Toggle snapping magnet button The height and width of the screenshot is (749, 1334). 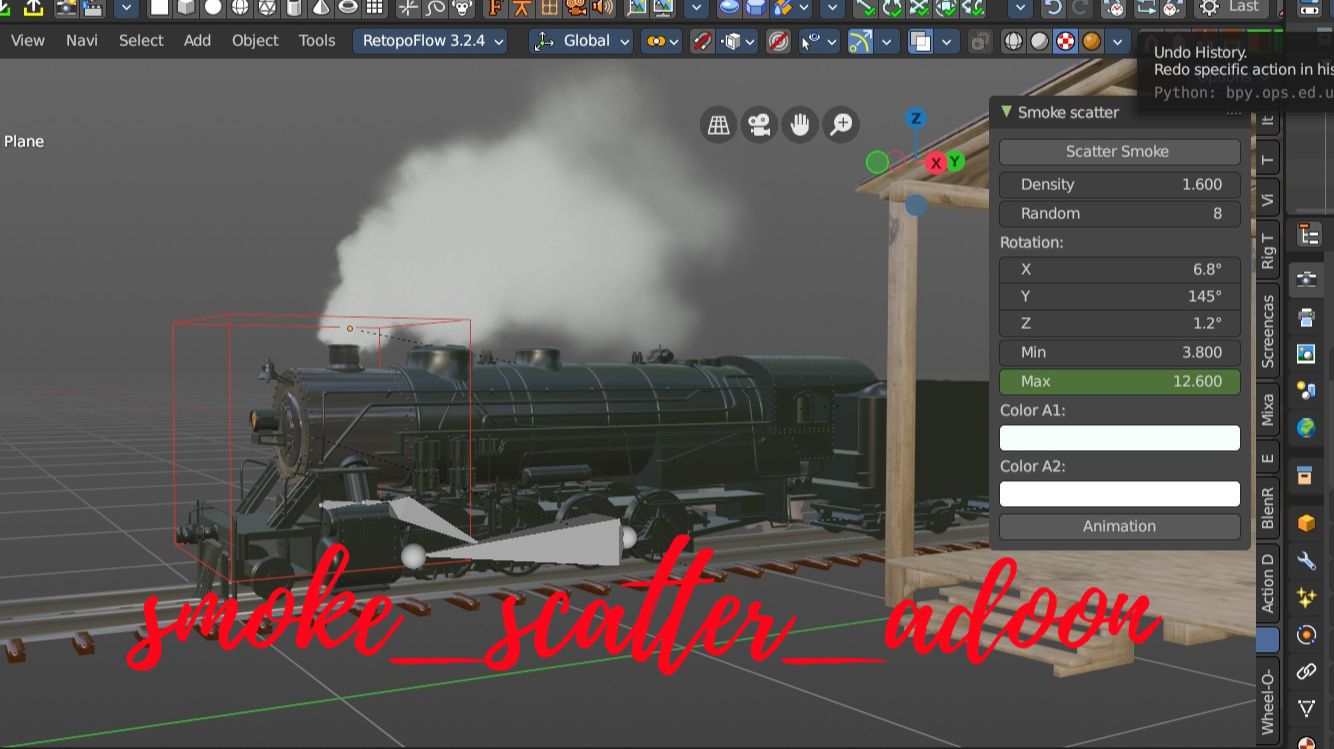pyautogui.click(x=704, y=42)
